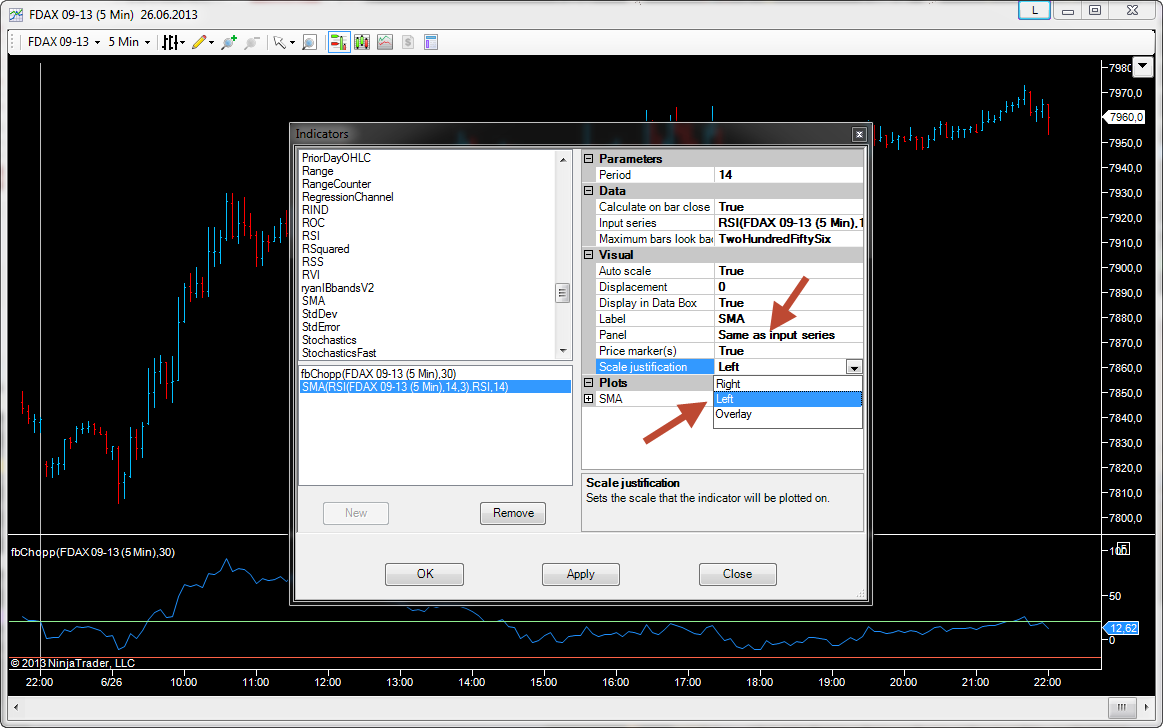Click the Close button in Indicators dialog

click(x=737, y=574)
